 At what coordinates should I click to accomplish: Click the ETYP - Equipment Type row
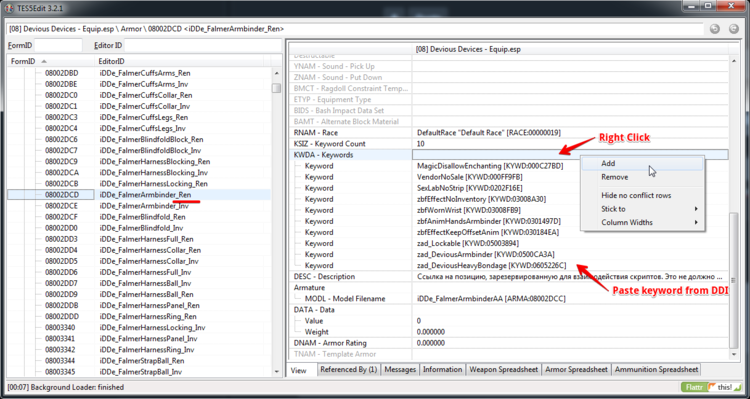[508, 100]
